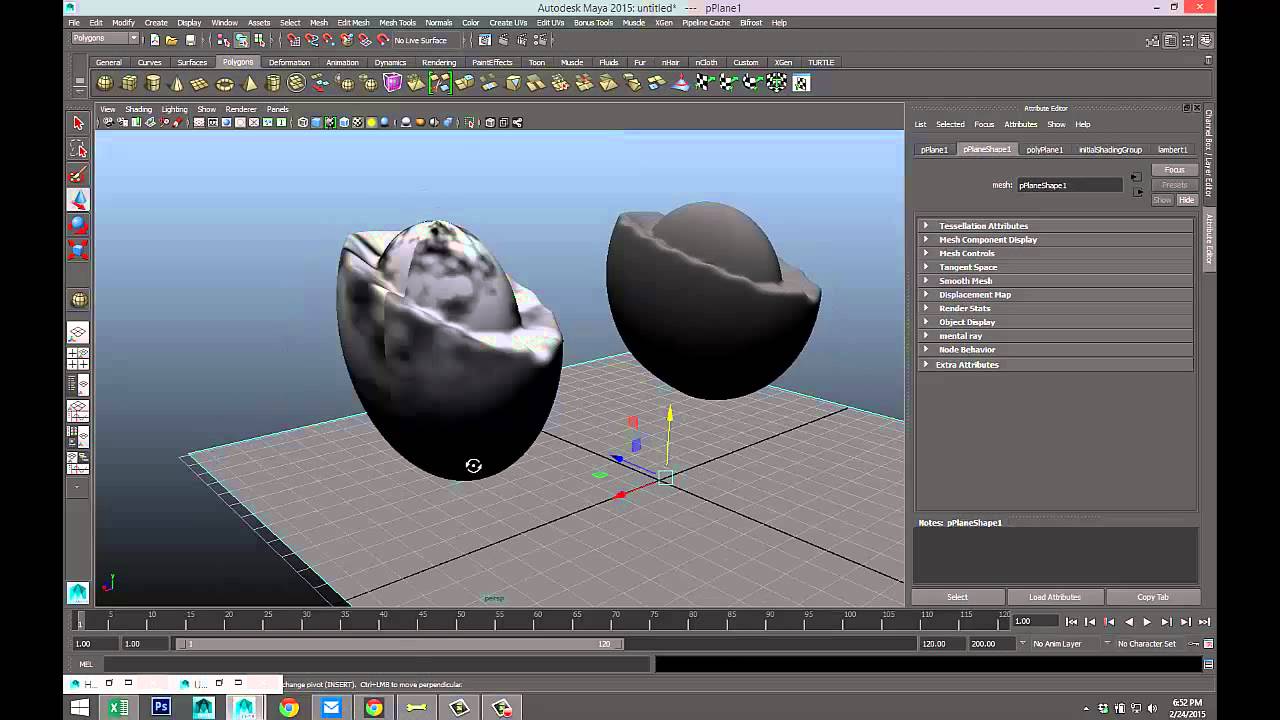Create a polygon plane from the shelf

tap(200, 83)
